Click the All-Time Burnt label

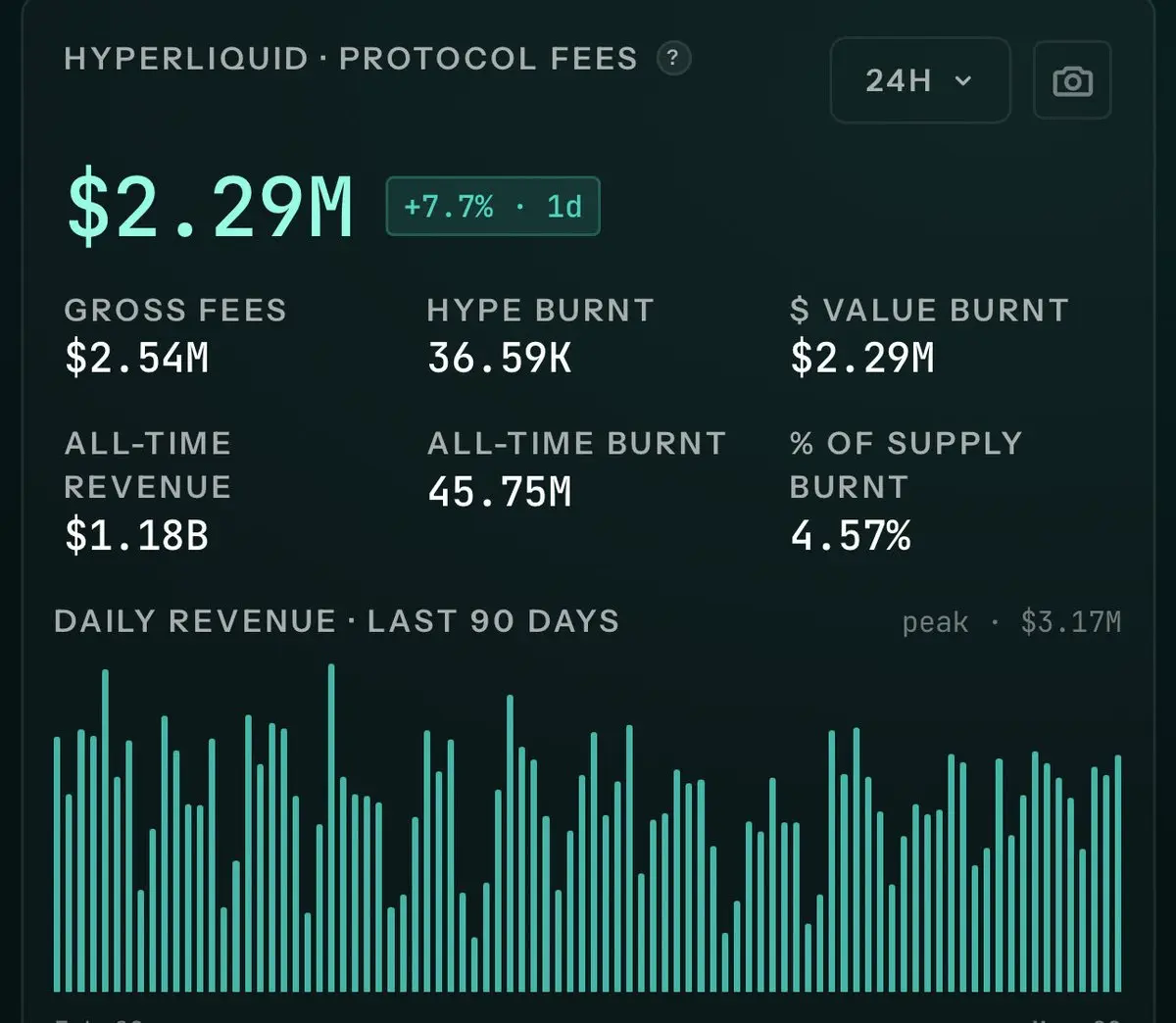pyautogui.click(x=576, y=444)
